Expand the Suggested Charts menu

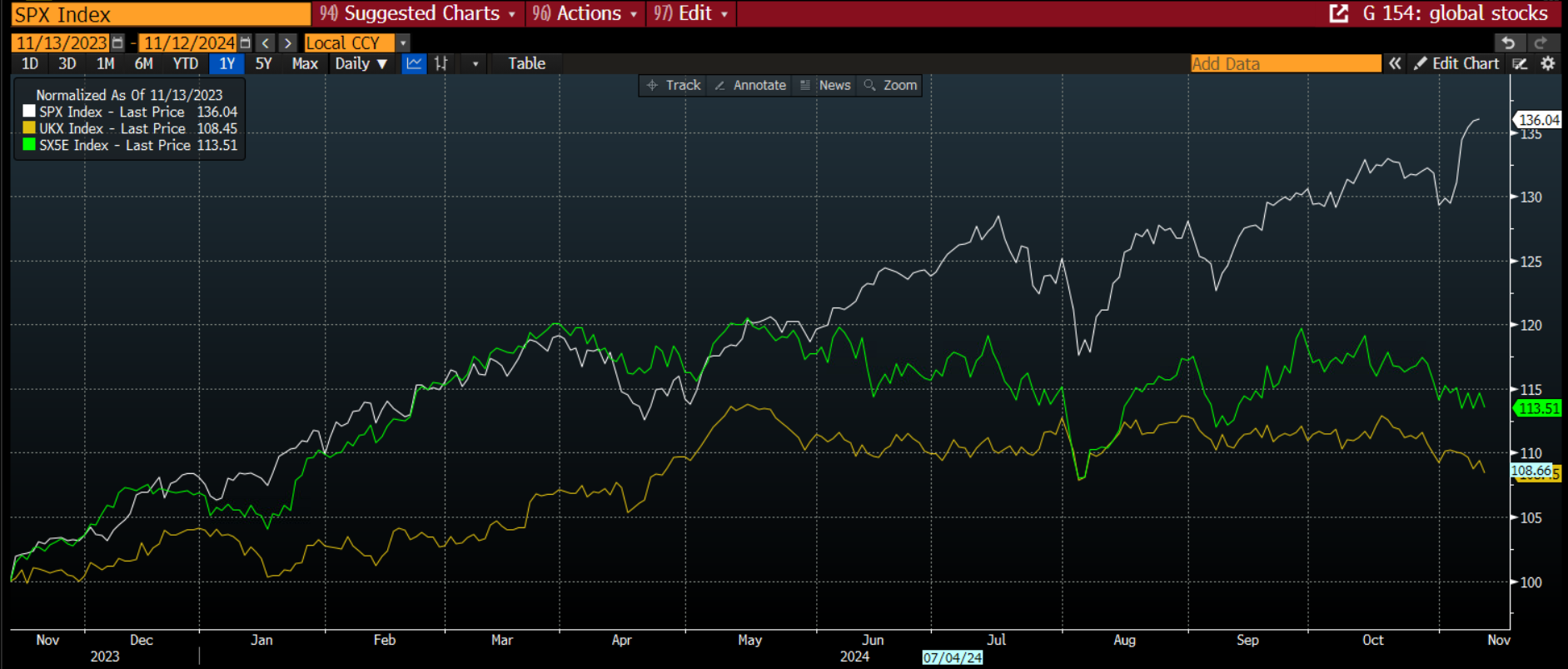[x=418, y=13]
